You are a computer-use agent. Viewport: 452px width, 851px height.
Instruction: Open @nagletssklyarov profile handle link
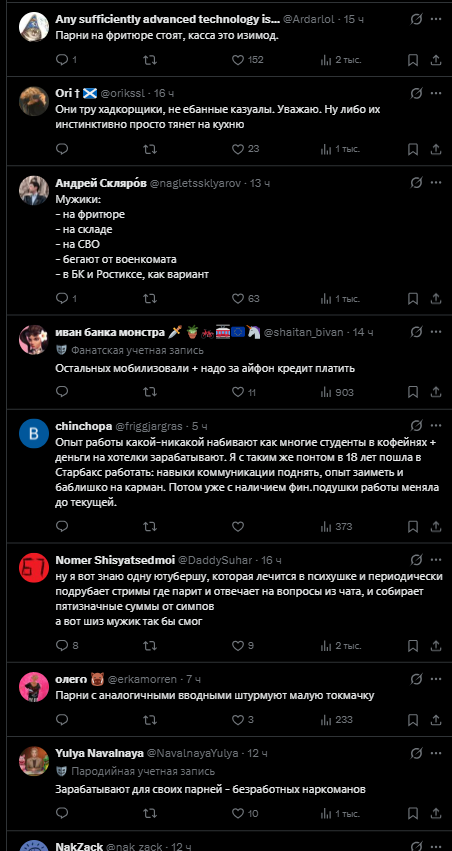[x=195, y=183]
